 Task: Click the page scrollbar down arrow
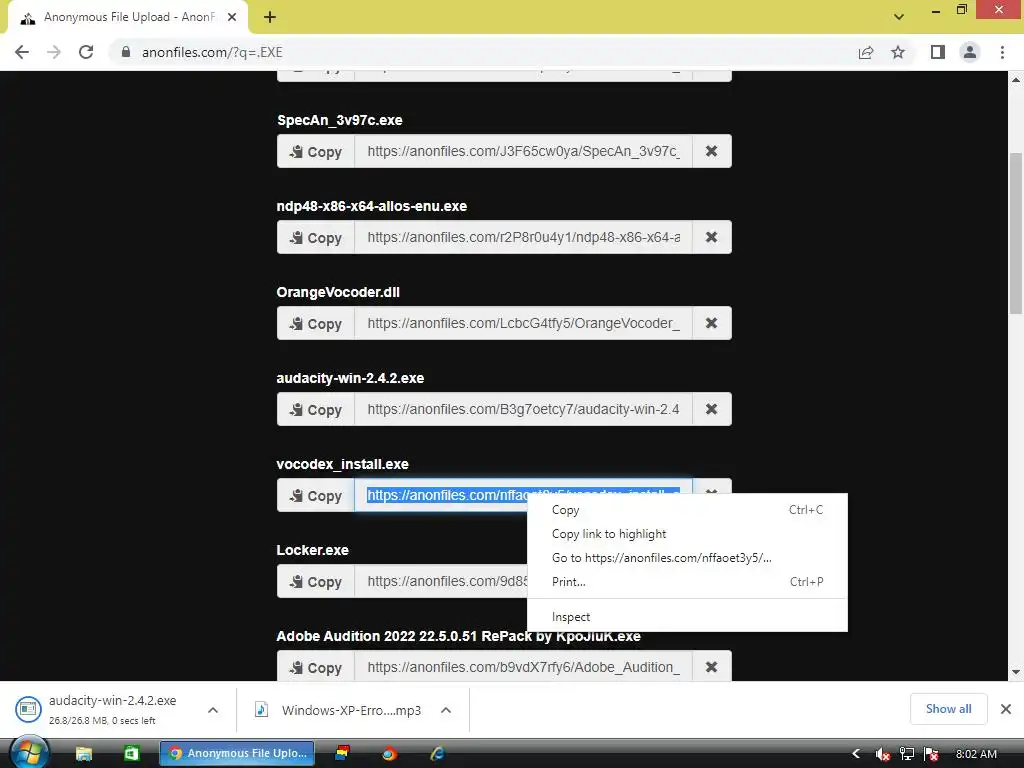pyautogui.click(x=1016, y=672)
